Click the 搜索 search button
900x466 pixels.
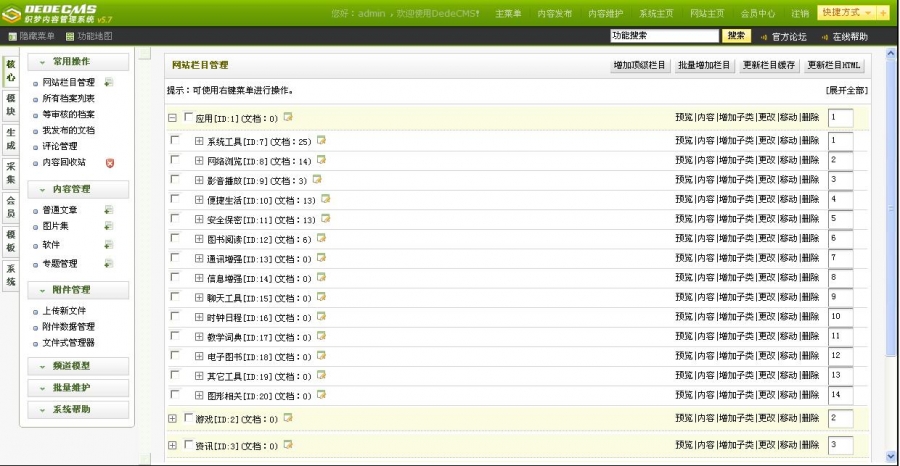tap(736, 36)
